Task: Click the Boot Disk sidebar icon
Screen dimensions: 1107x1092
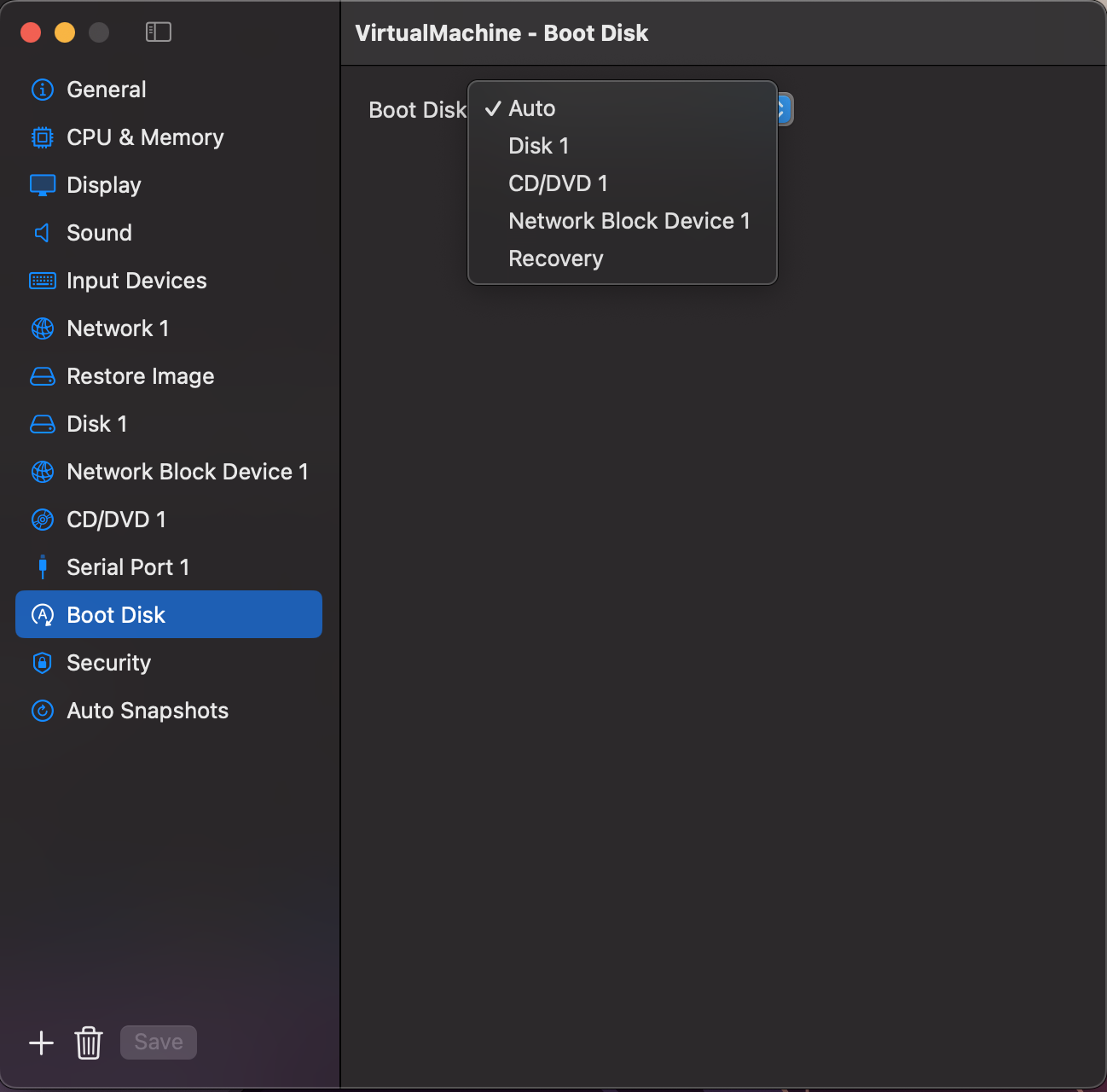Action: pos(42,615)
